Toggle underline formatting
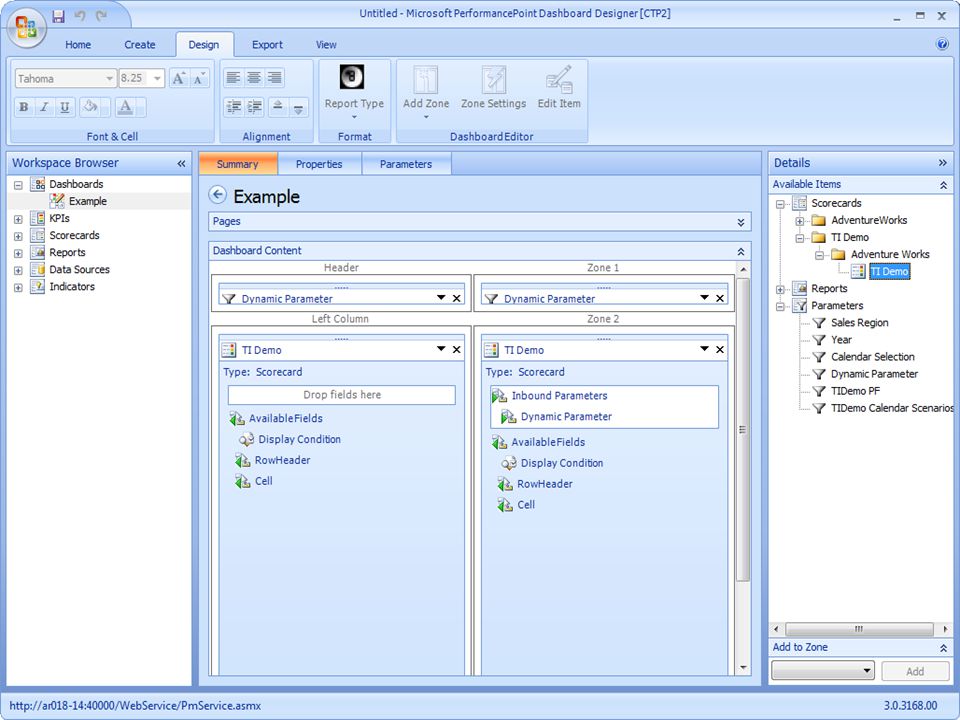Image resolution: width=960 pixels, height=720 pixels. (65, 107)
